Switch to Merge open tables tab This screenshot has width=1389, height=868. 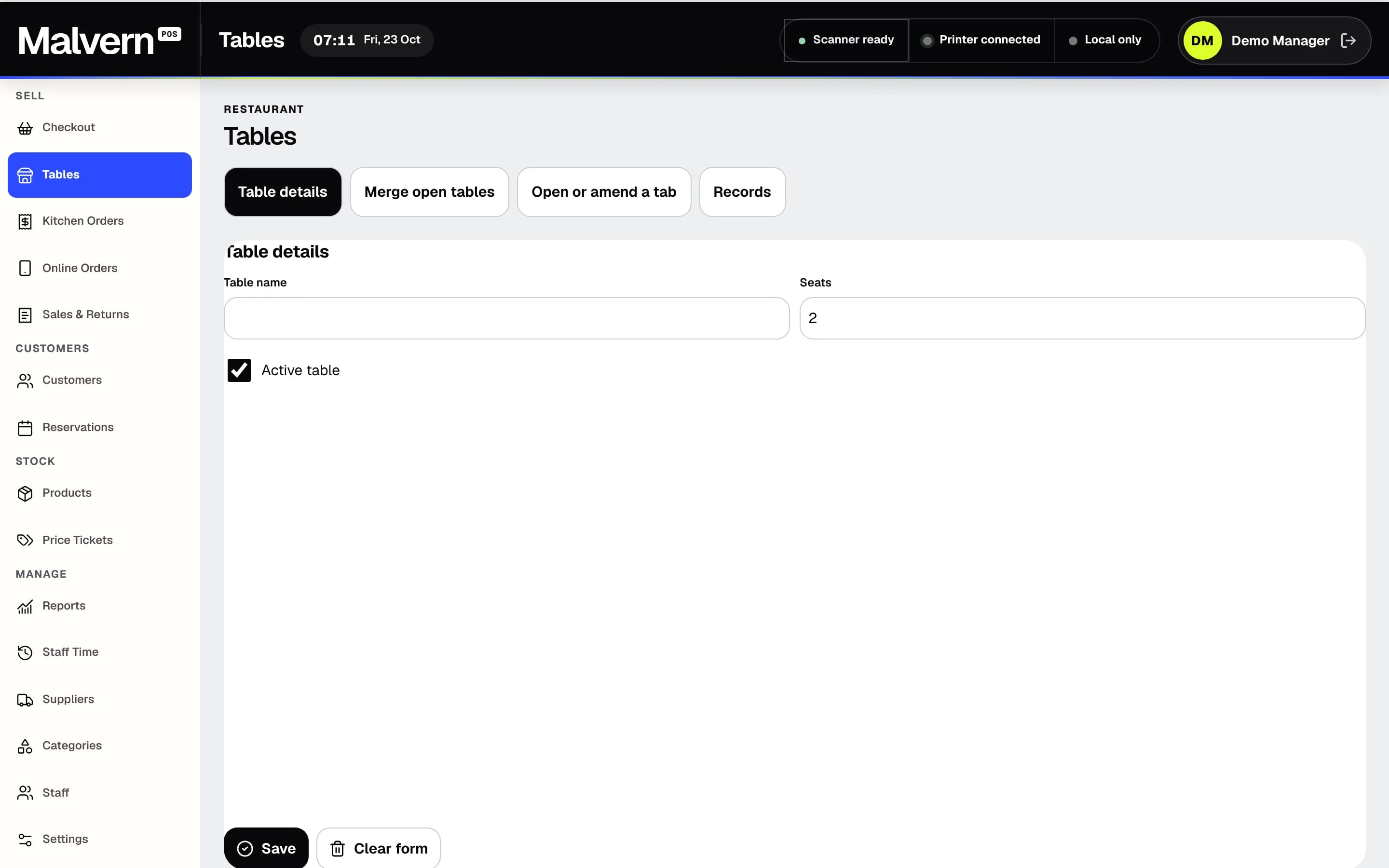coord(429,192)
